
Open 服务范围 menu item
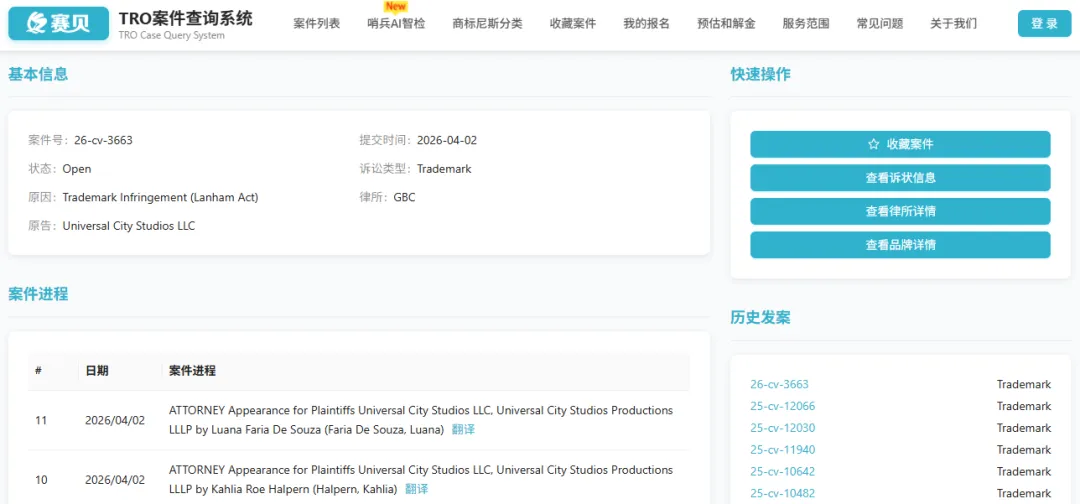point(805,24)
